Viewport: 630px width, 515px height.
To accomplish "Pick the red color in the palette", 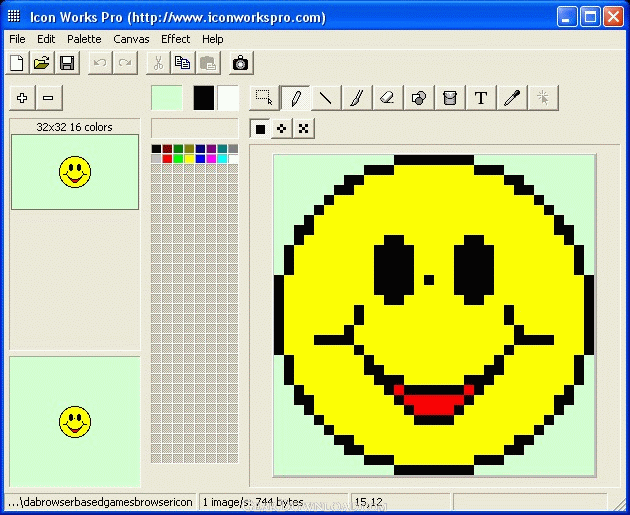I will (167, 159).
